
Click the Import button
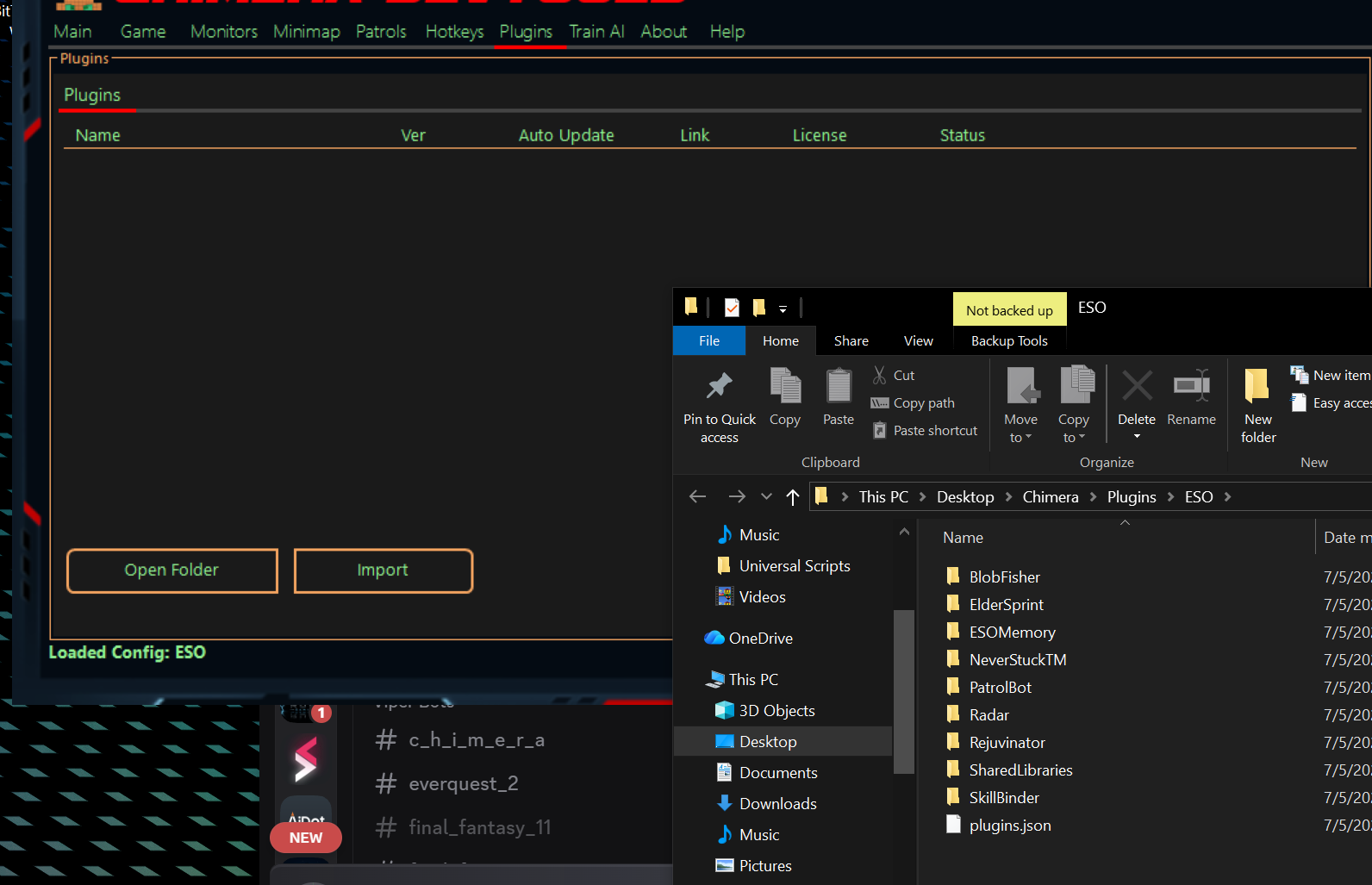(384, 570)
